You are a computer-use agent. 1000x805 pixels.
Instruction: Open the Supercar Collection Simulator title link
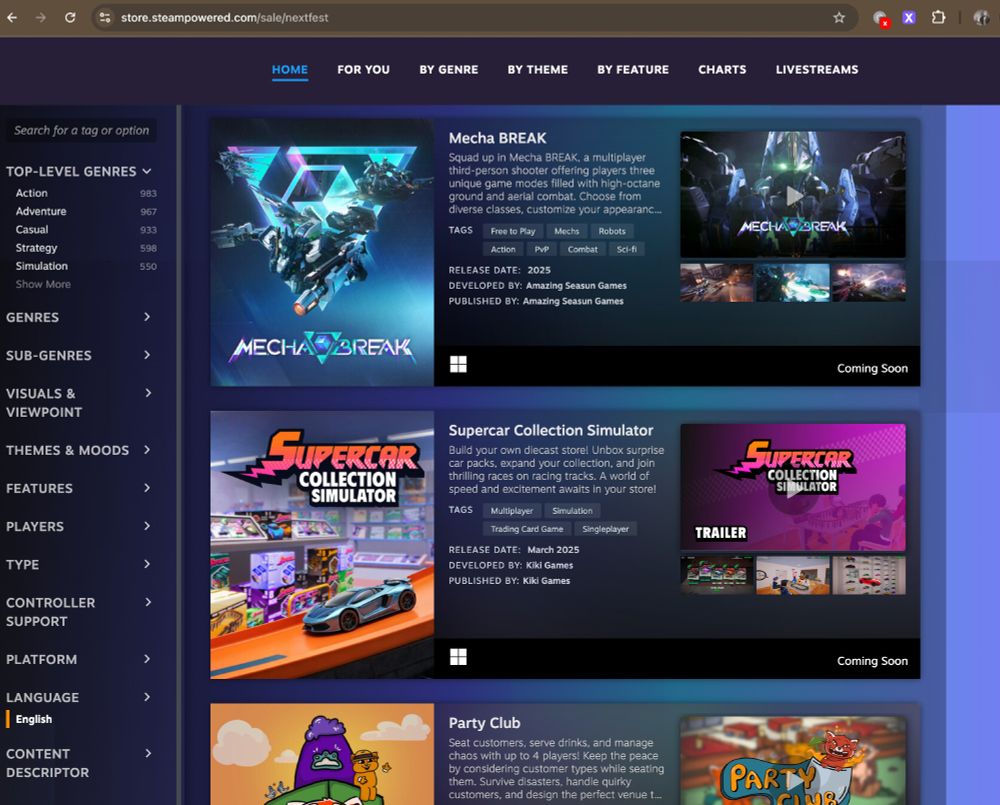tap(551, 430)
